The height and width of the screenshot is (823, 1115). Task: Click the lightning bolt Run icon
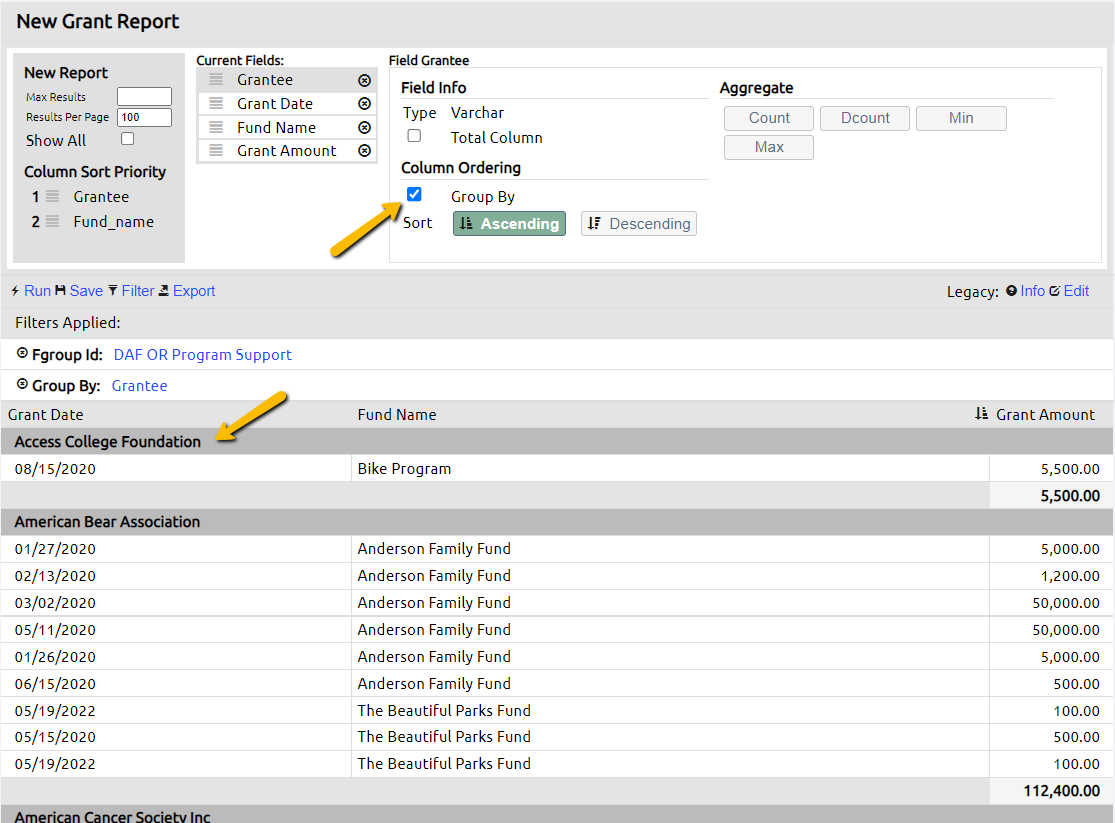[x=15, y=291]
